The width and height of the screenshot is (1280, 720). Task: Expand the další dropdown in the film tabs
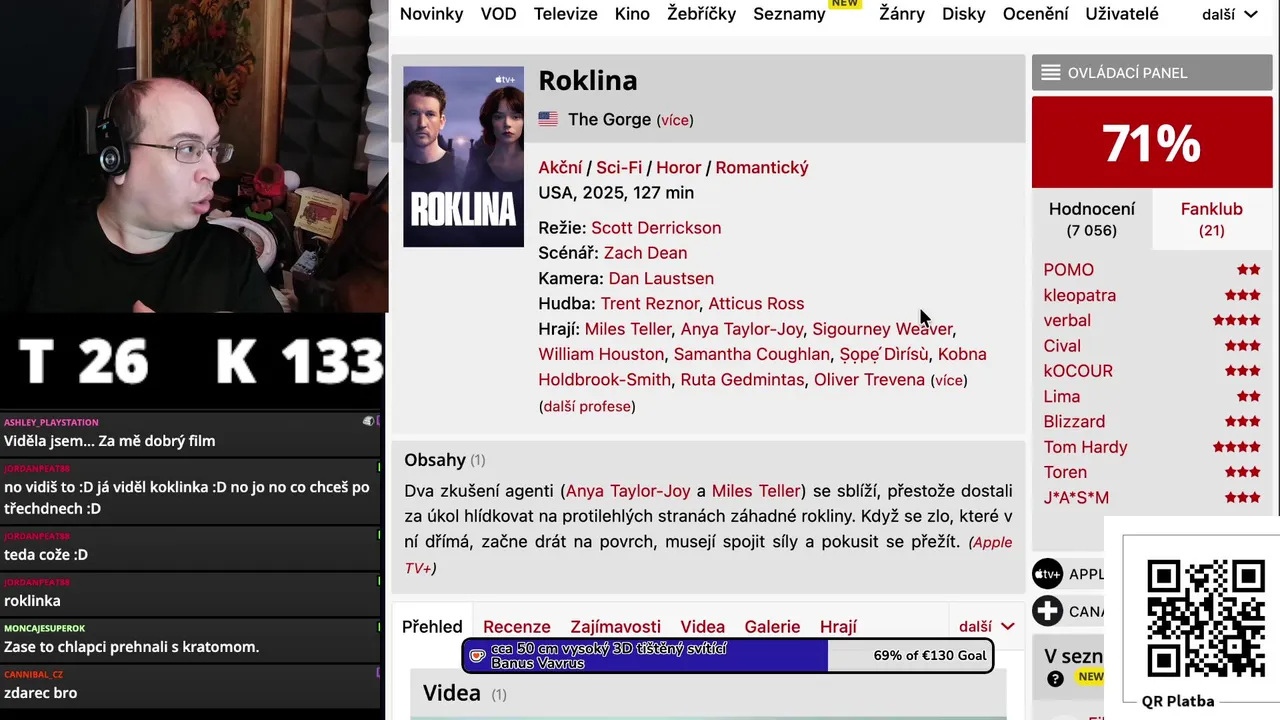[x=987, y=626]
